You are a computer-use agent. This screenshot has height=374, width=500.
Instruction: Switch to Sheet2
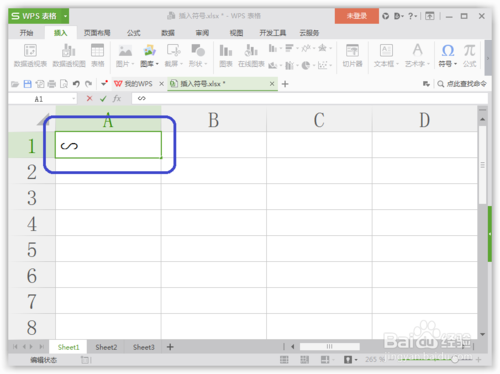(106, 347)
